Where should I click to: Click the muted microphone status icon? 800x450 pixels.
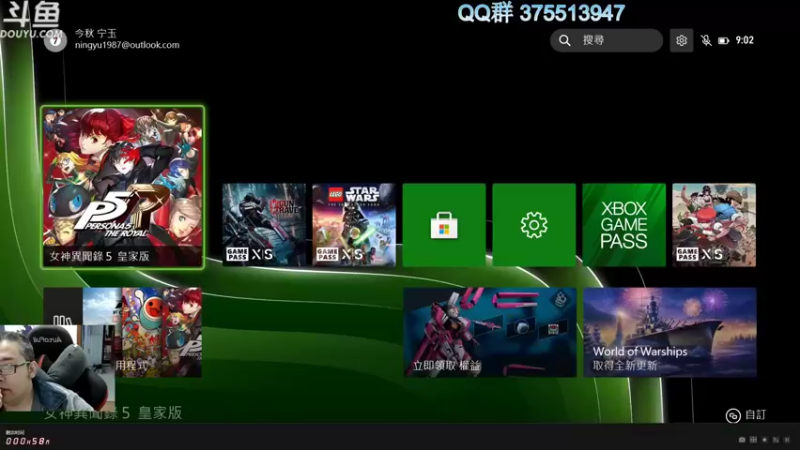[706, 40]
